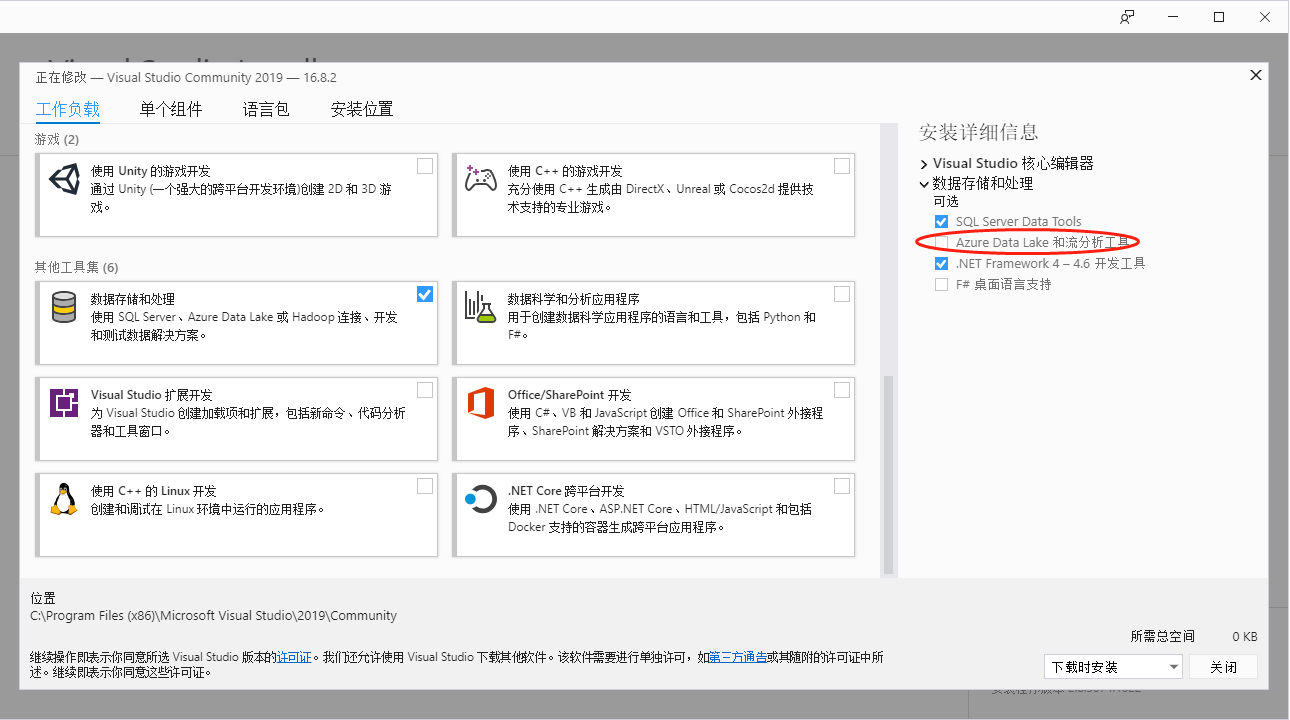Expand Visual Studio core editor node
The width and height of the screenshot is (1290, 720).
tap(924, 163)
